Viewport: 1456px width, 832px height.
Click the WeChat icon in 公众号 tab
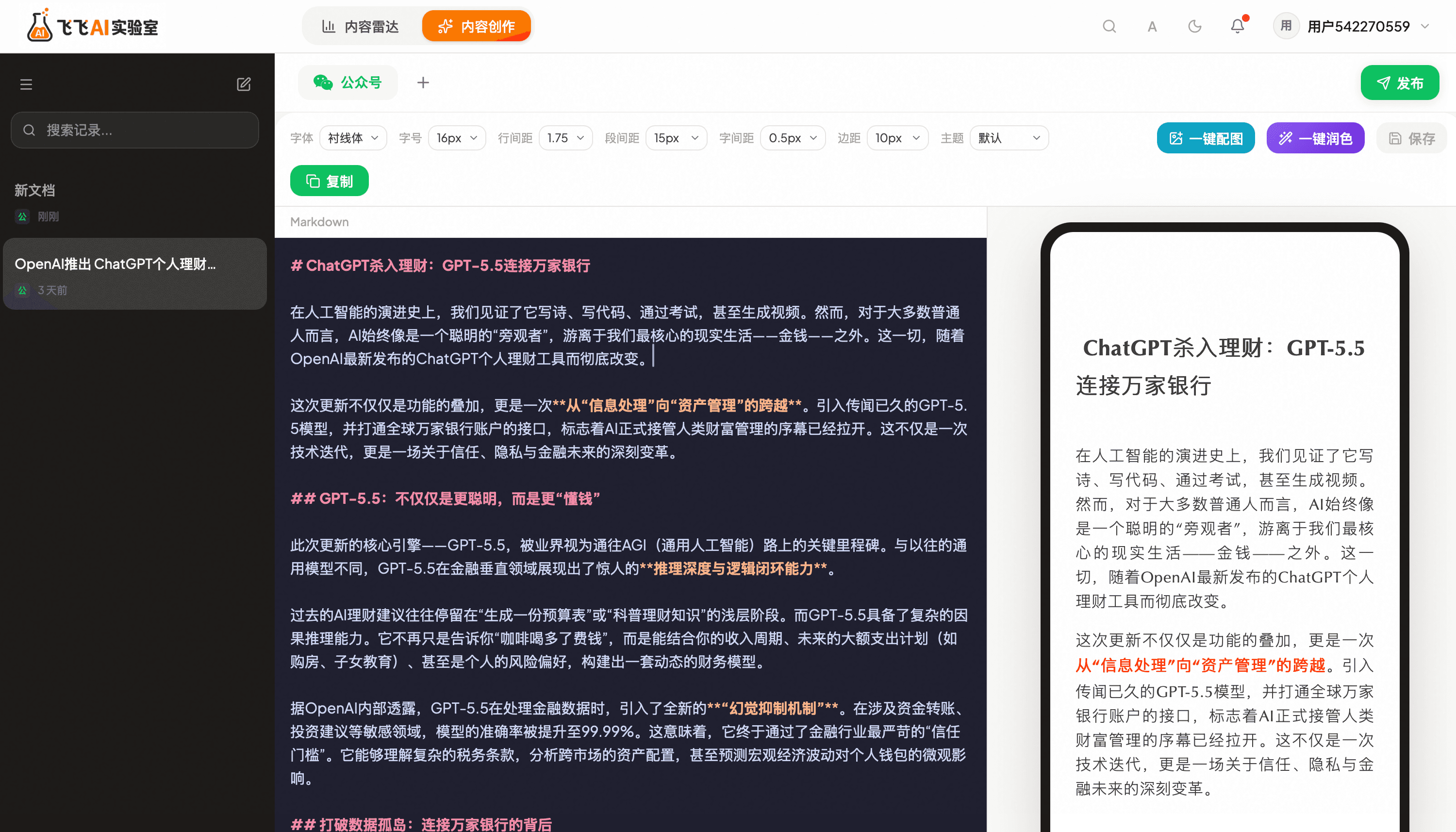click(x=323, y=83)
